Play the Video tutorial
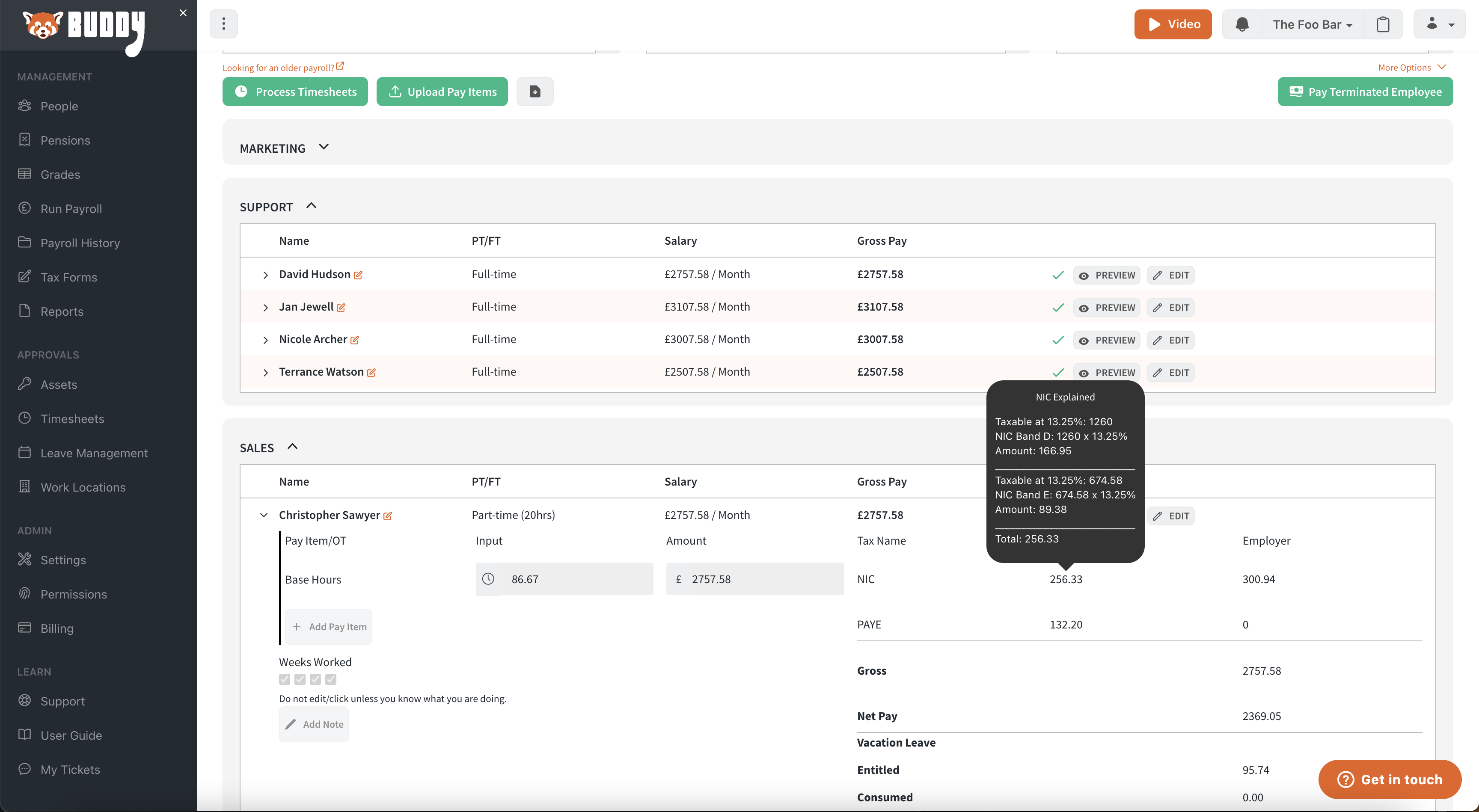The width and height of the screenshot is (1479, 812). pos(1173,24)
